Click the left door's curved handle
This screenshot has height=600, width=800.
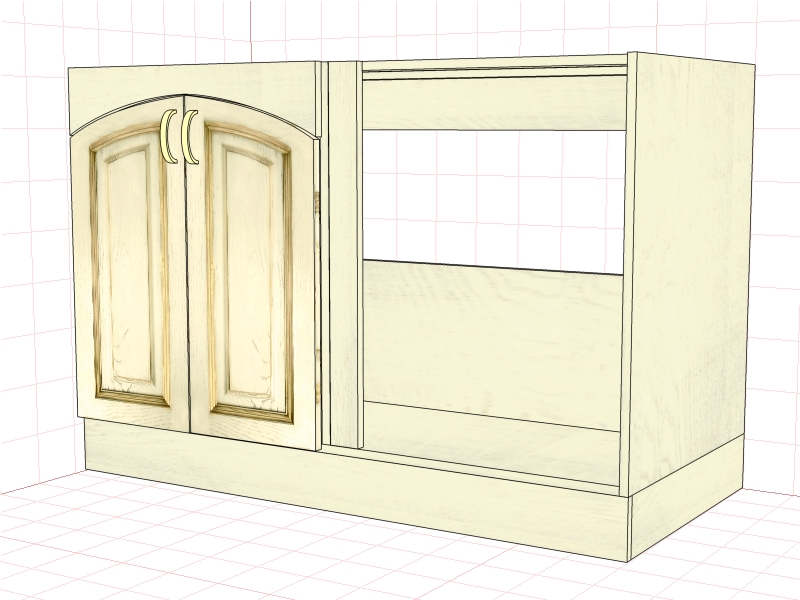click(169, 136)
